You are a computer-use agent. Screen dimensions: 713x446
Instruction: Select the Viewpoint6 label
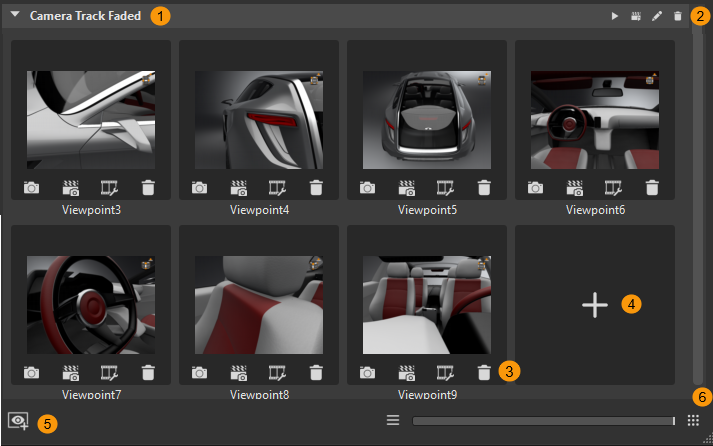tap(595, 210)
